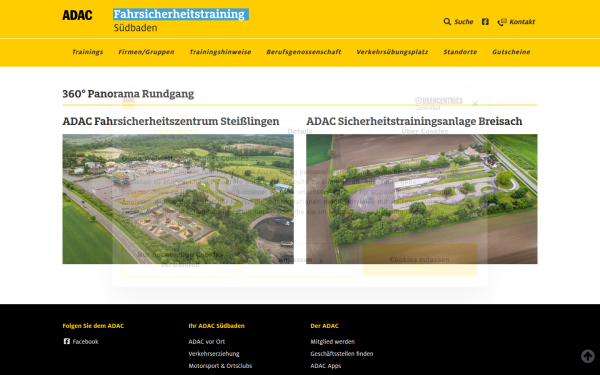
Task: Click Südbaden subtitle in header
Action: pos(135,28)
